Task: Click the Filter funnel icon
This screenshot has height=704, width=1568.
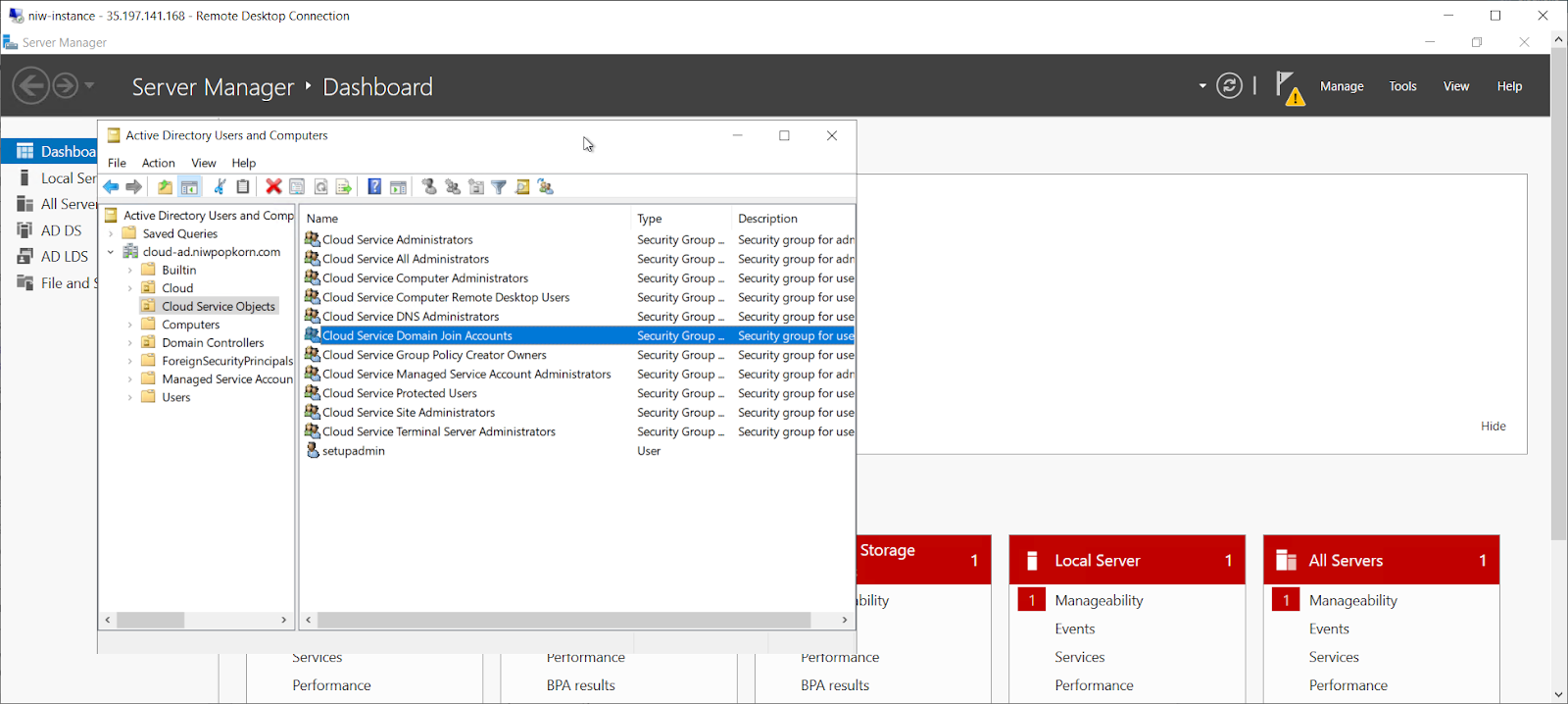Action: click(x=499, y=186)
